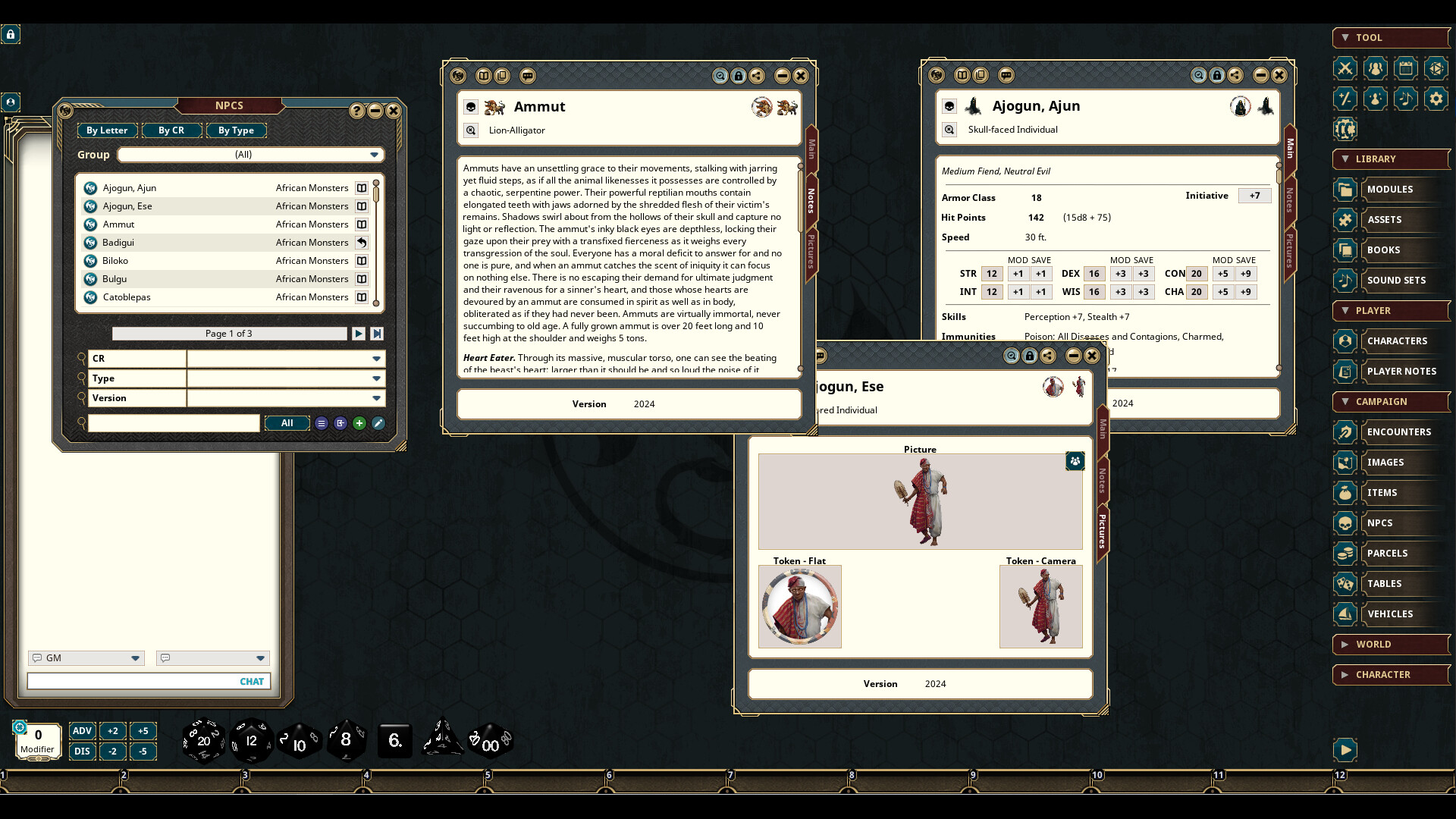Switch to the By CR tab

pyautogui.click(x=171, y=130)
